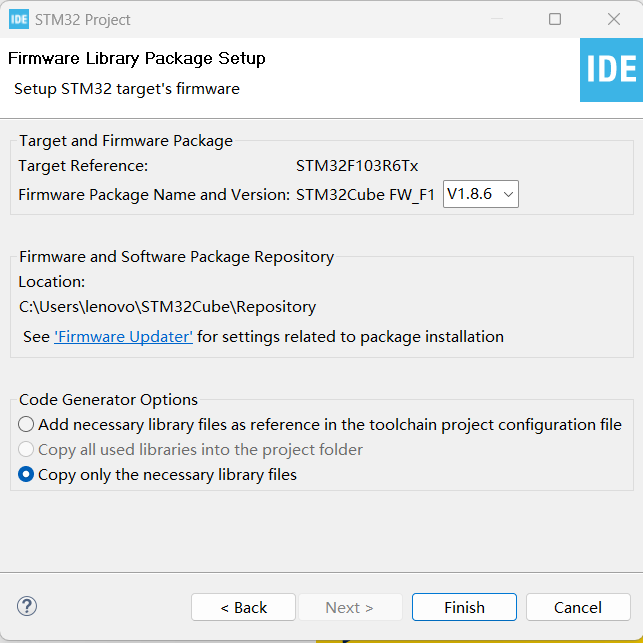
Task: Click the repository path C:\Users\lenovo\STM32Cube\Repository
Action: [x=167, y=307]
